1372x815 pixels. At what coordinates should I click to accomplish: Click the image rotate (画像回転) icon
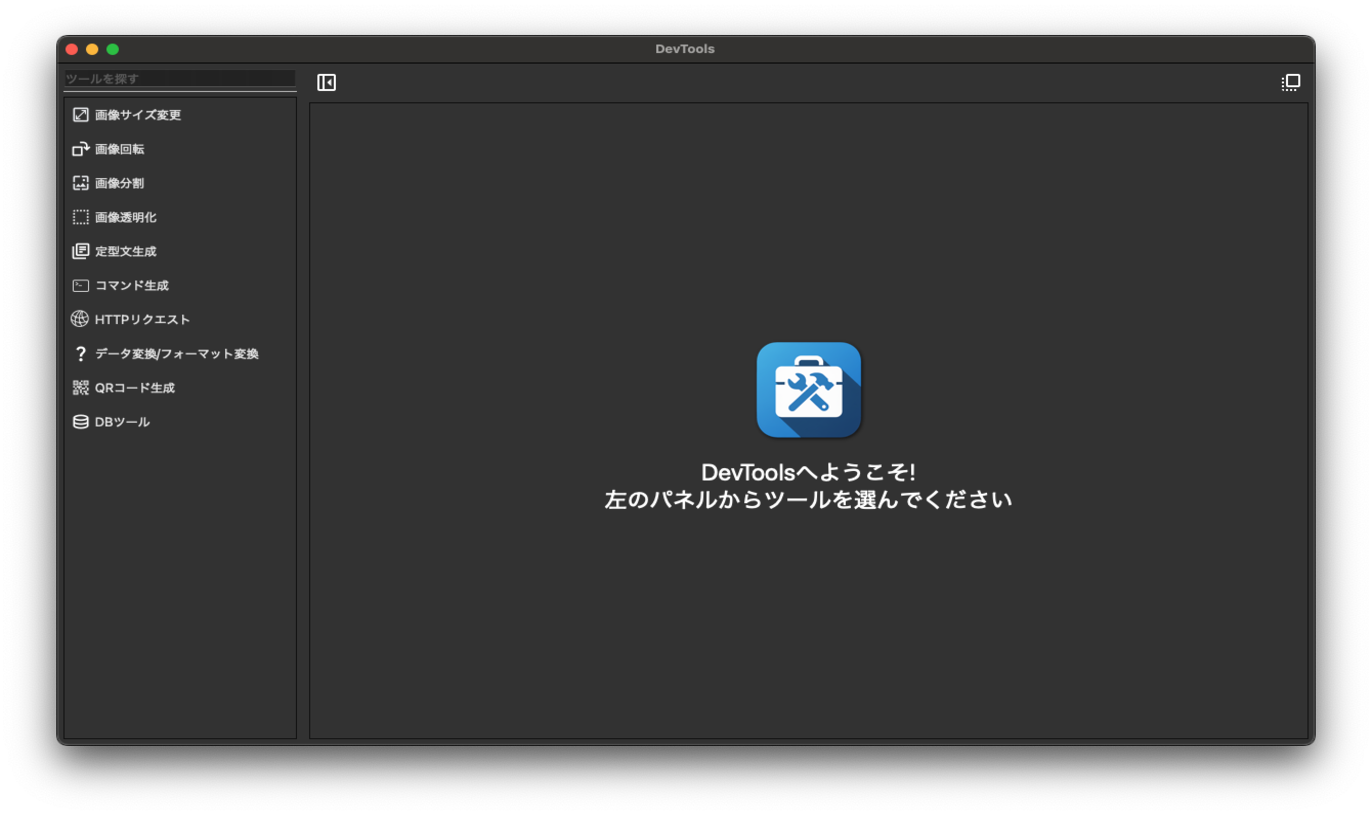coord(81,149)
